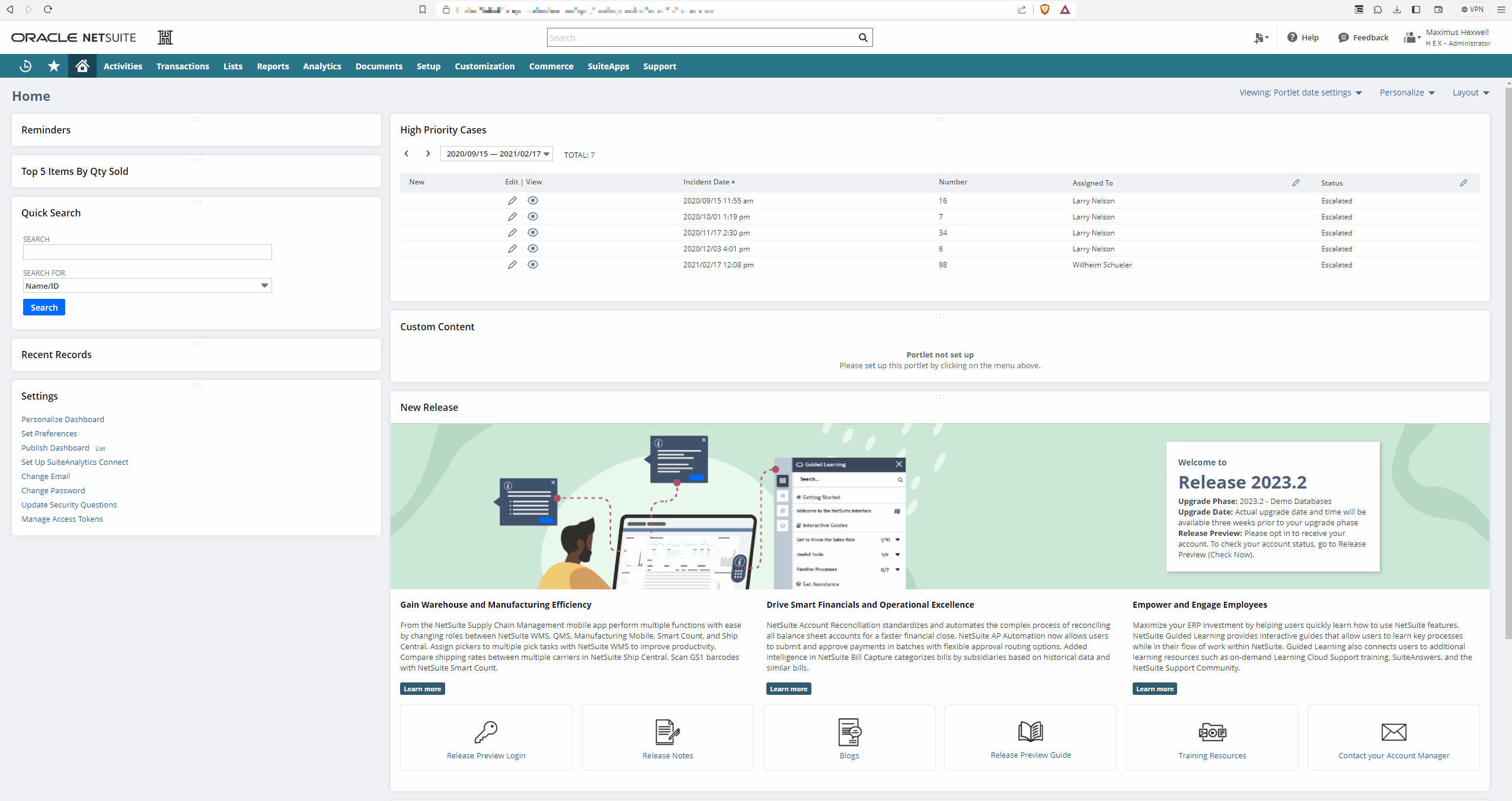
Task: Open the Contact your Account Manager envelope icon
Action: tap(1393, 732)
